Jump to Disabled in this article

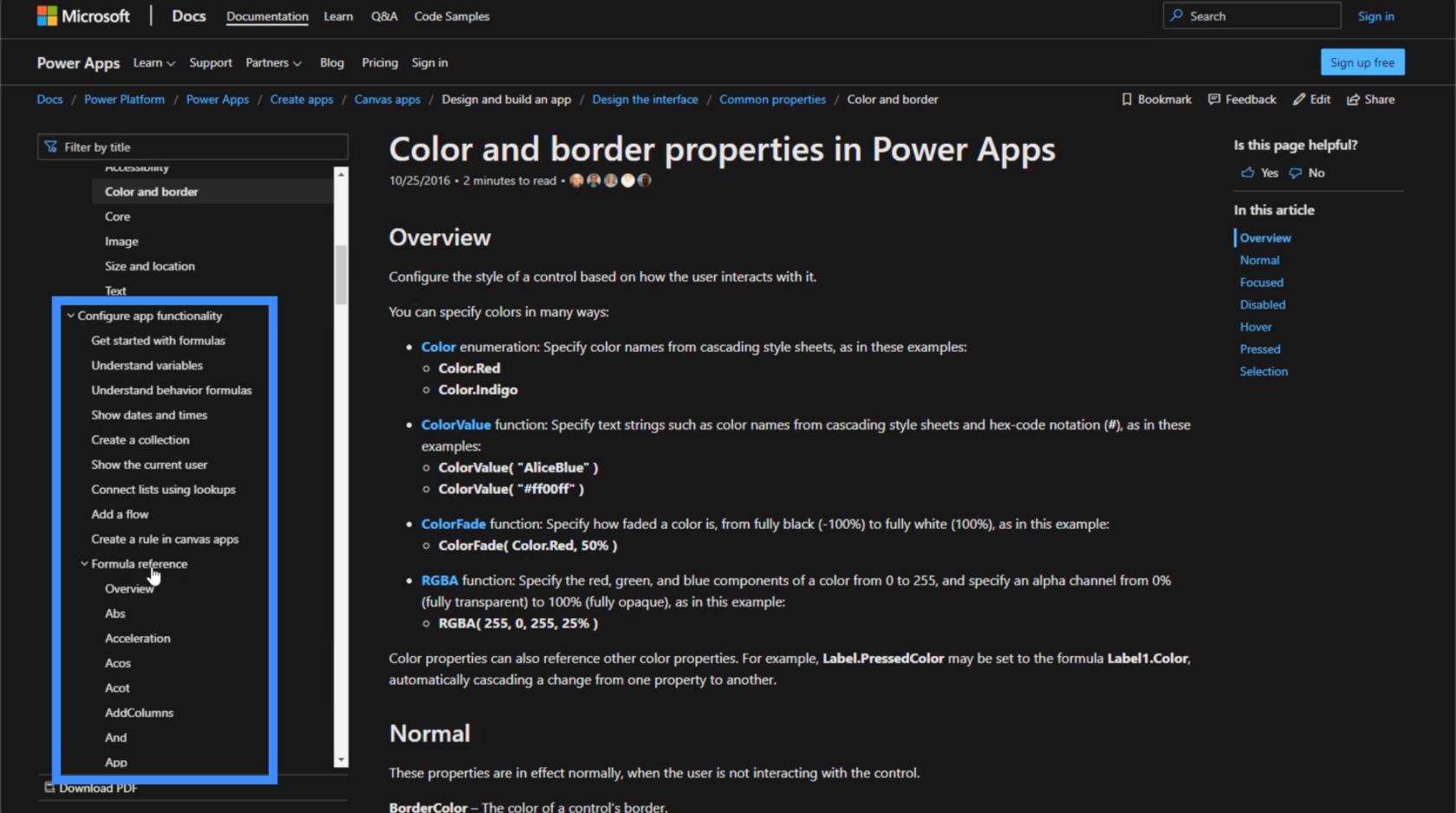(1263, 305)
